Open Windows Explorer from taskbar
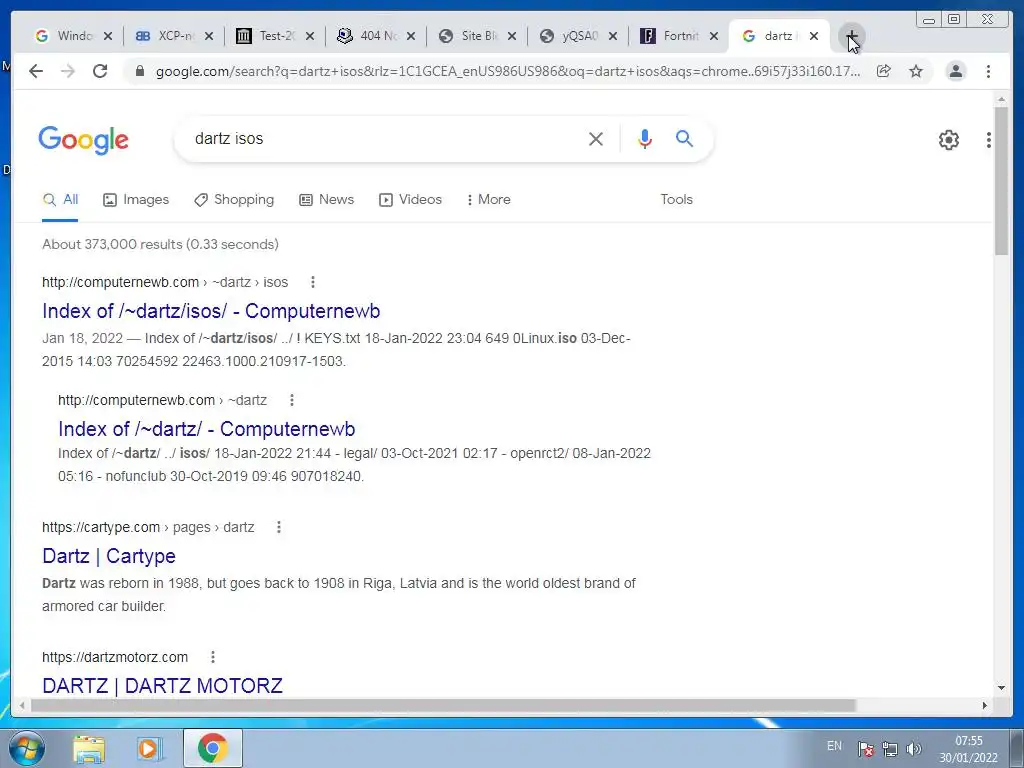 (x=89, y=749)
